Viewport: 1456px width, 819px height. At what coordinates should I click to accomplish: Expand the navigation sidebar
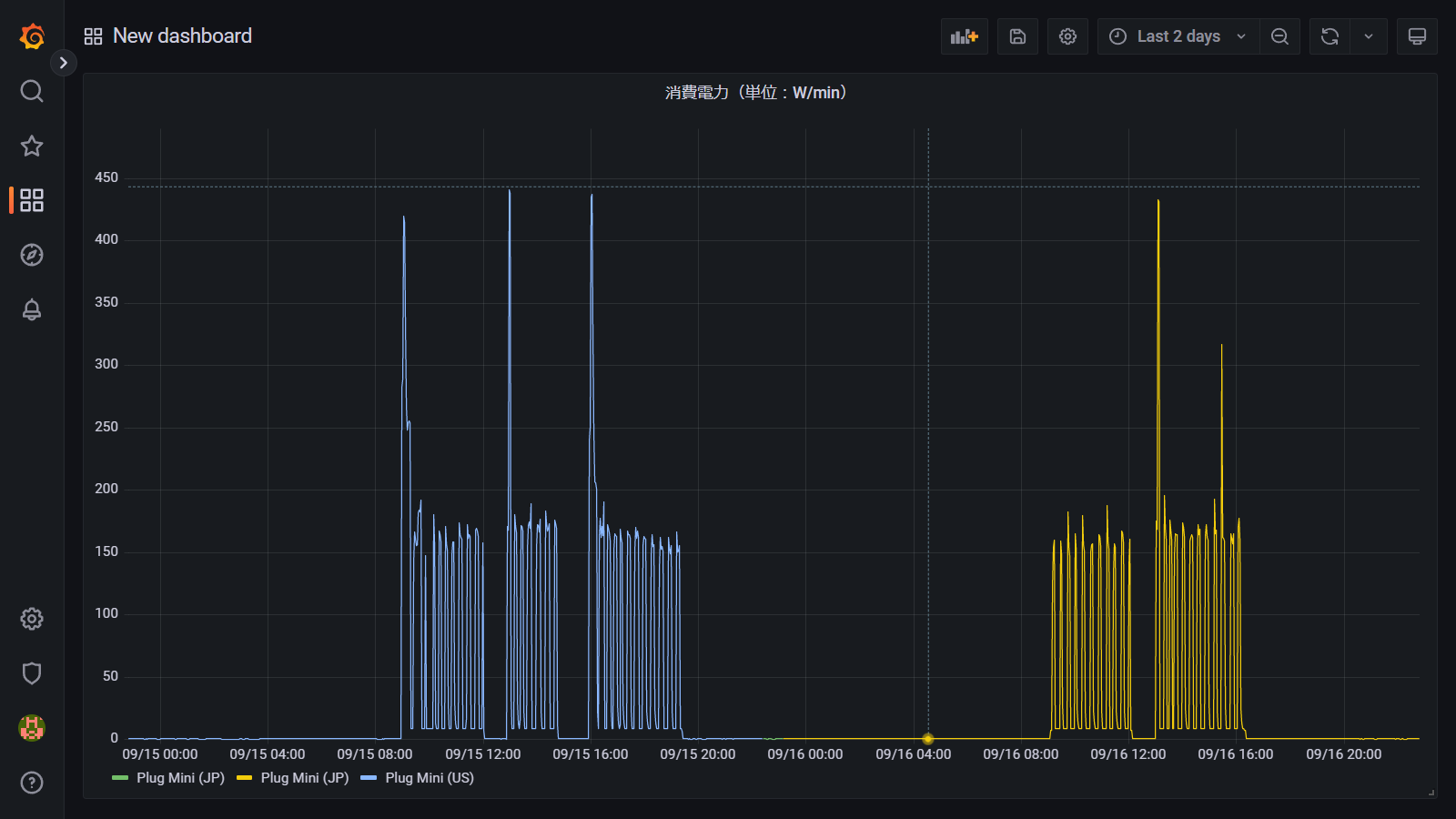click(x=64, y=63)
